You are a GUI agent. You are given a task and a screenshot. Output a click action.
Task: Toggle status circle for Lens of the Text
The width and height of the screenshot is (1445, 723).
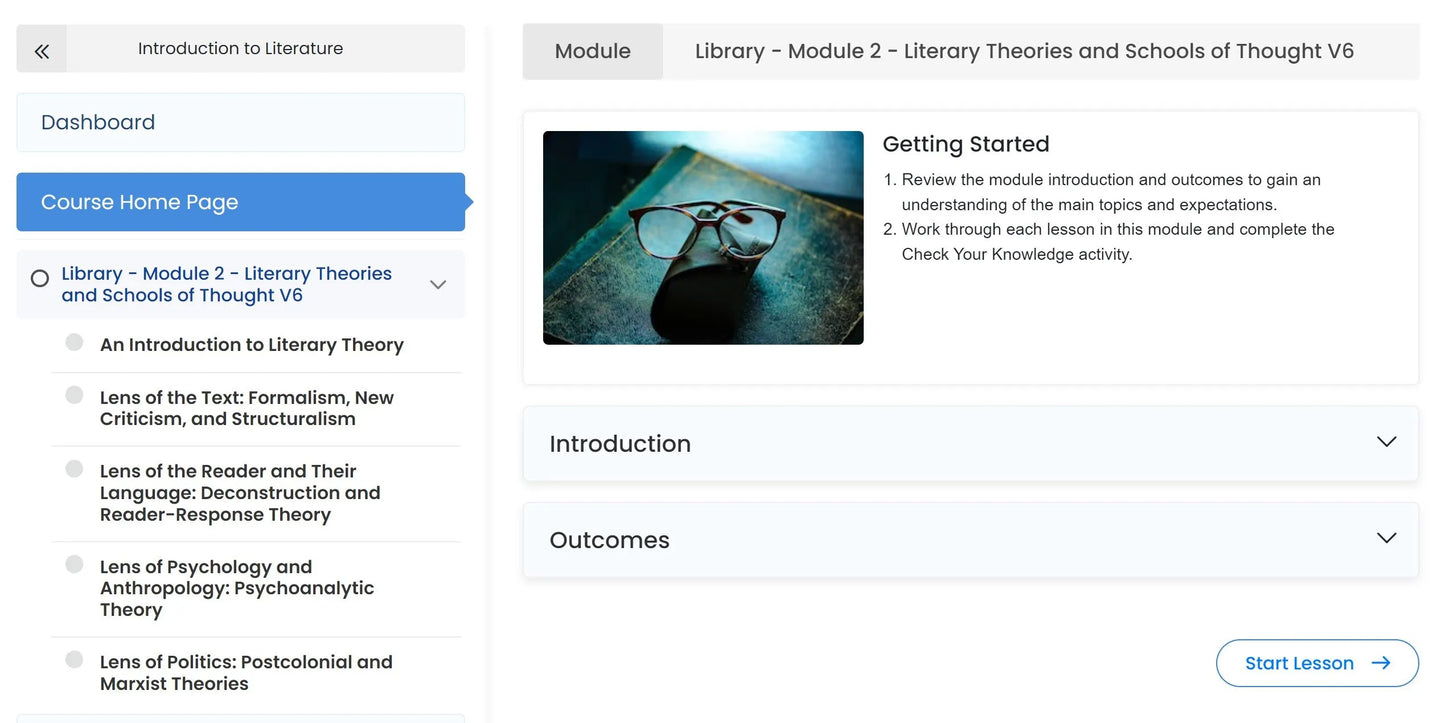(x=74, y=396)
